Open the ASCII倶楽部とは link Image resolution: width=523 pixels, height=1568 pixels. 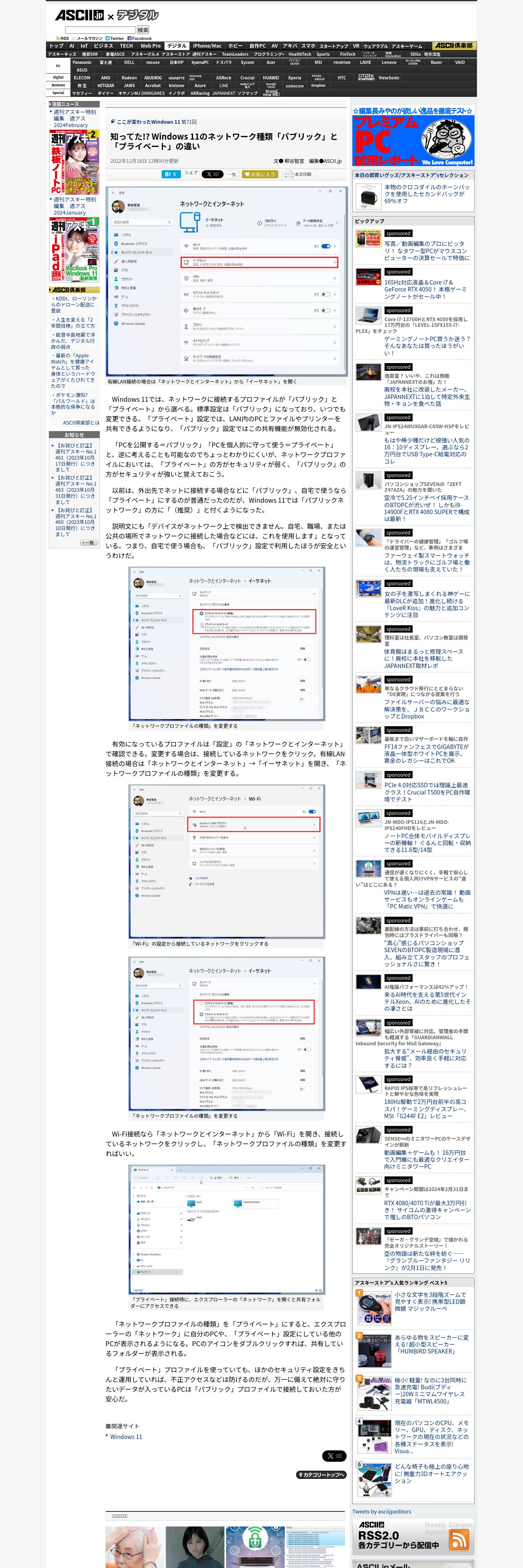[x=81, y=423]
